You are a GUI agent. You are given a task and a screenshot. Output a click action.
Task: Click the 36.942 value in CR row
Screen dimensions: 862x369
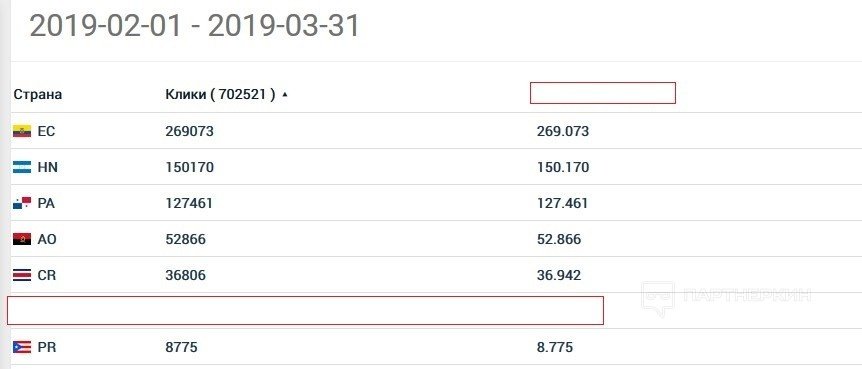click(x=559, y=275)
